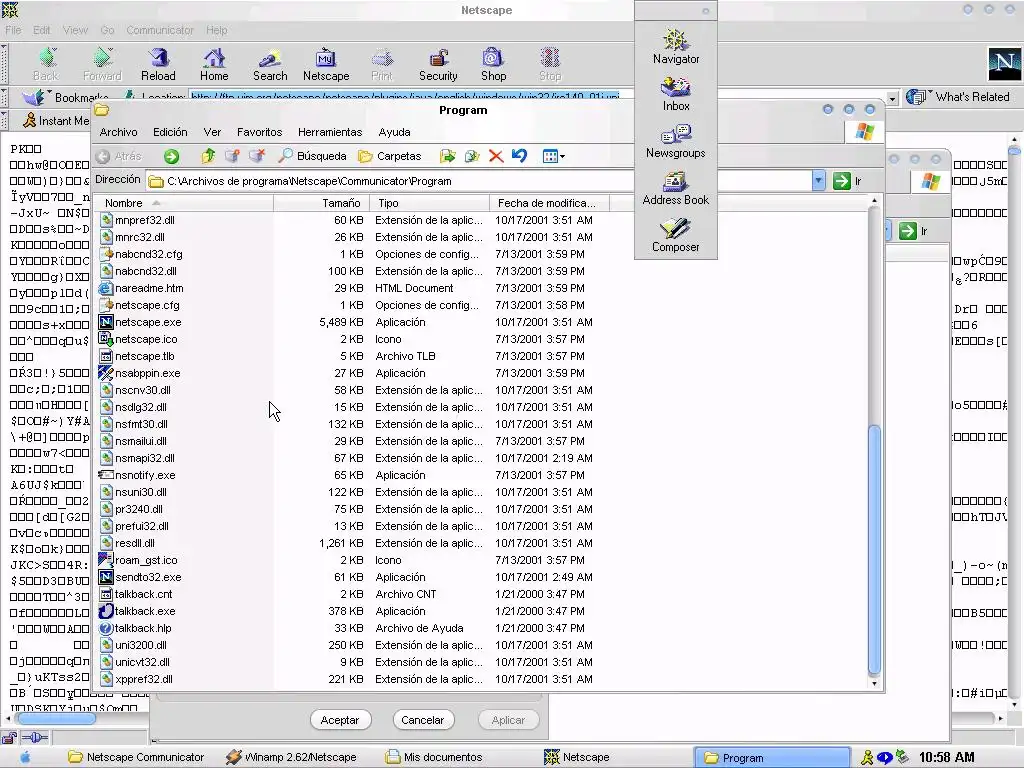Select the file xppref32.dll
Screen dimensions: 1024x768
(x=144, y=679)
